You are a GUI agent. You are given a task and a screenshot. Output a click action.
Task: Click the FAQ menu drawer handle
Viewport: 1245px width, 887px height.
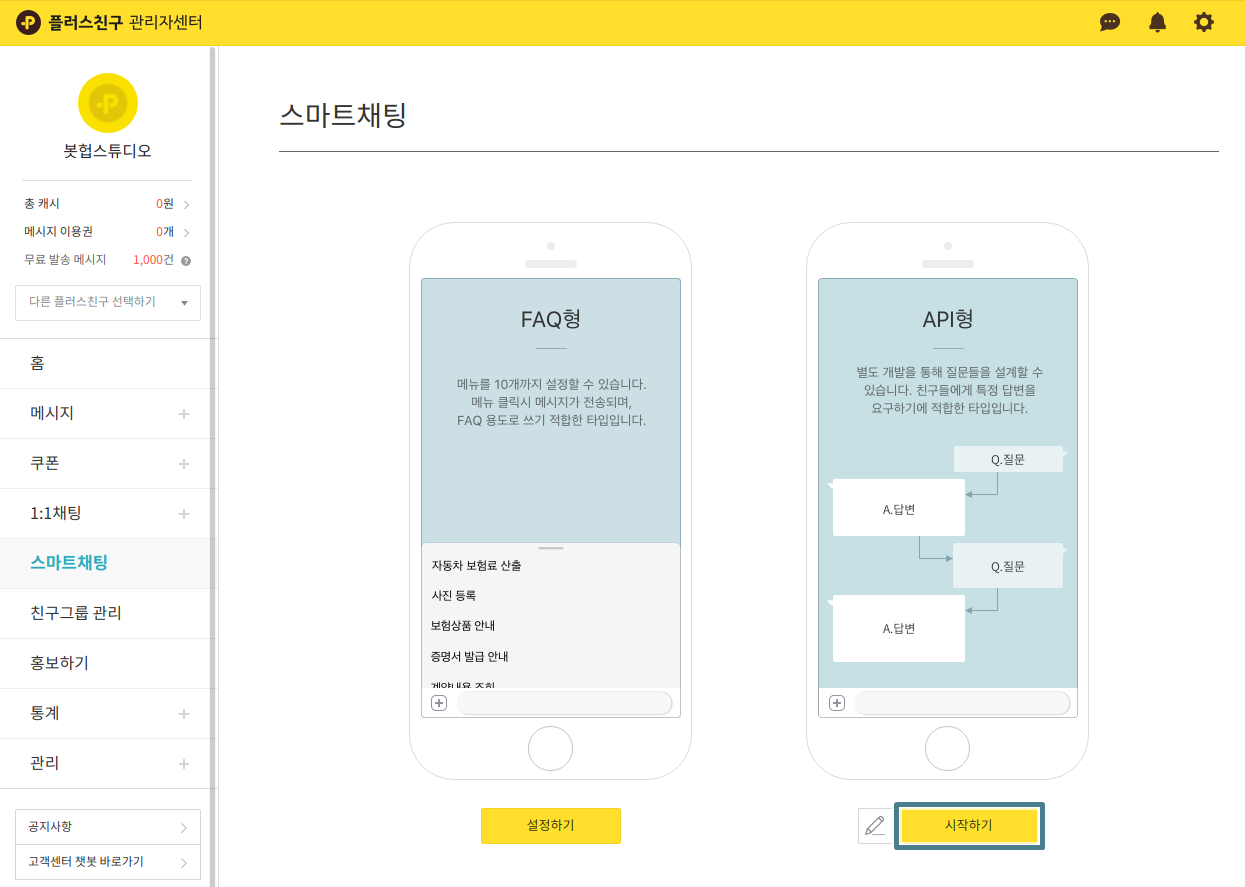point(551,549)
